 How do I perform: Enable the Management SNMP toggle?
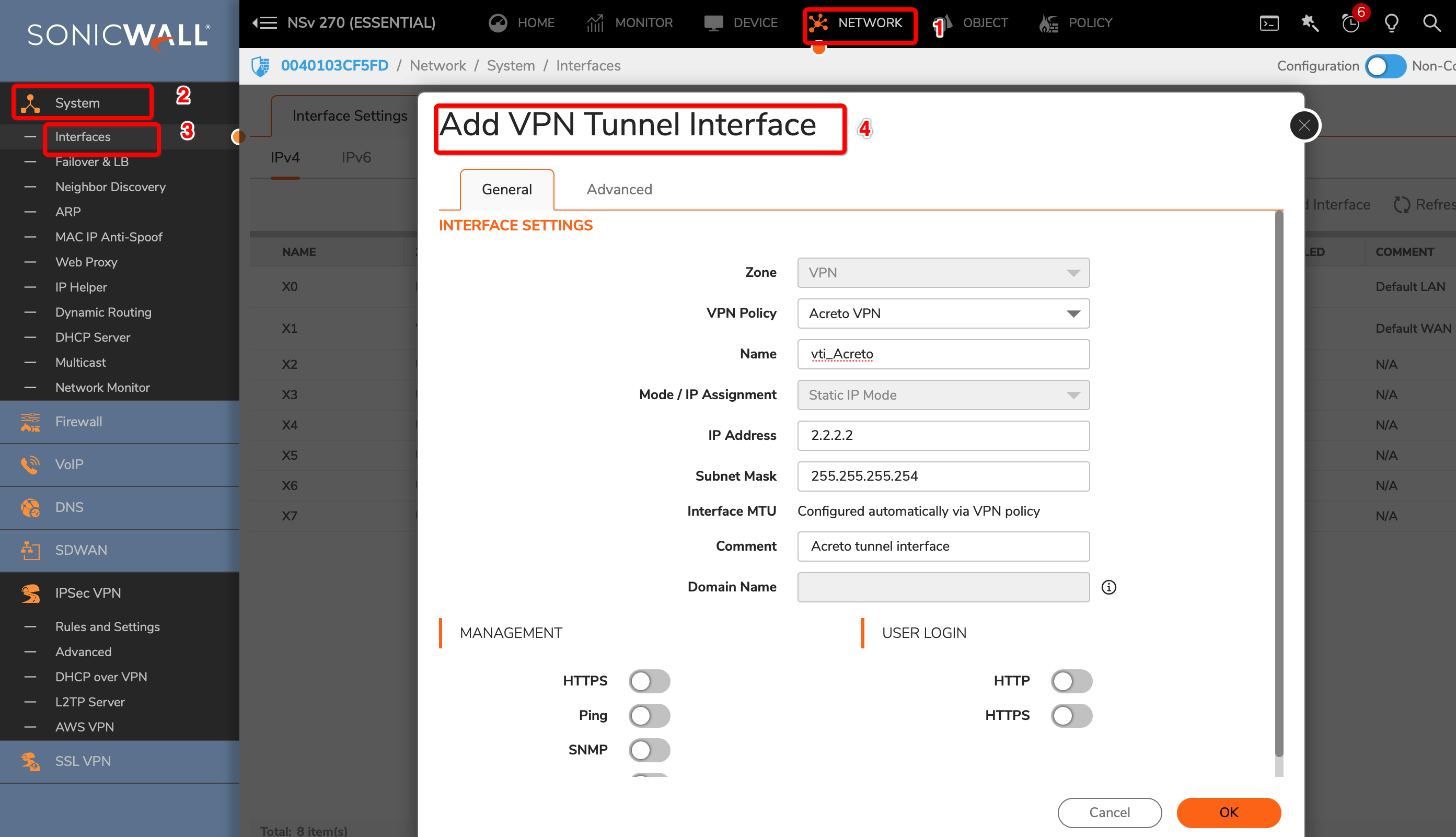click(649, 750)
